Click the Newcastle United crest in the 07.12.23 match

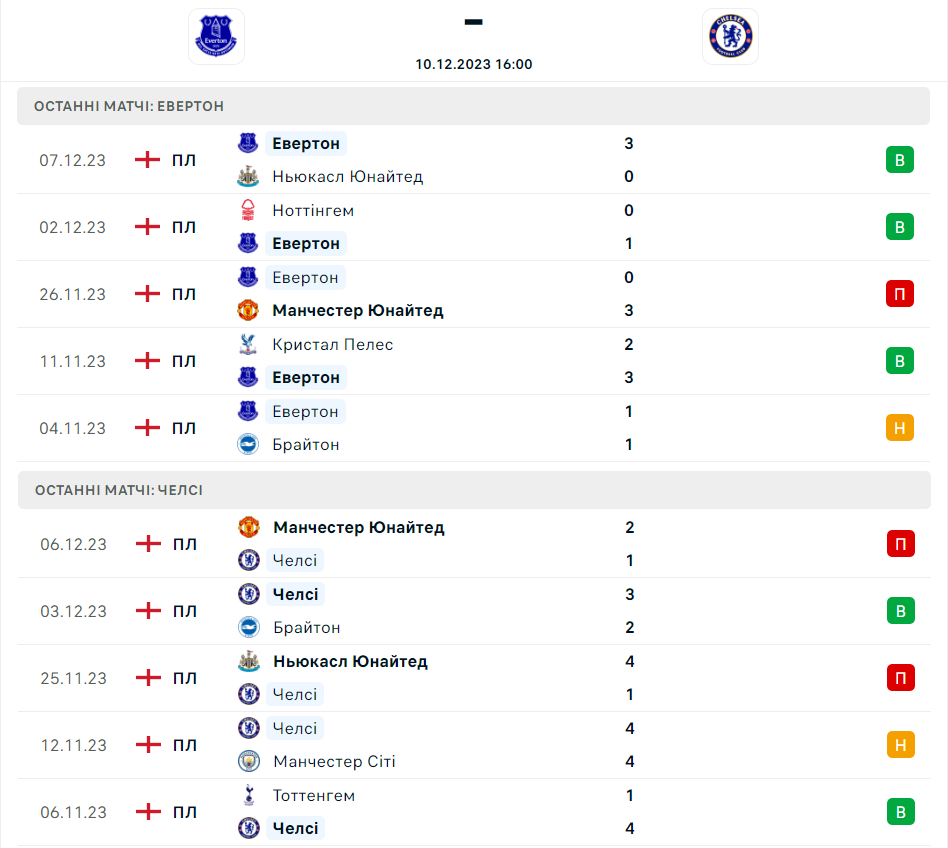248,177
